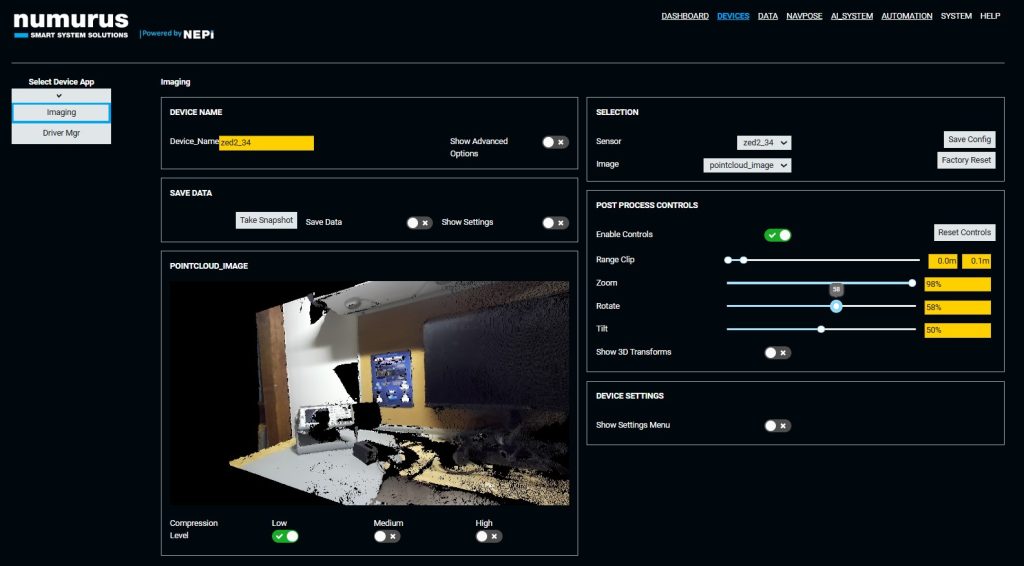Image resolution: width=1024 pixels, height=566 pixels.
Task: Switch on Medium compression level
Action: [387, 536]
